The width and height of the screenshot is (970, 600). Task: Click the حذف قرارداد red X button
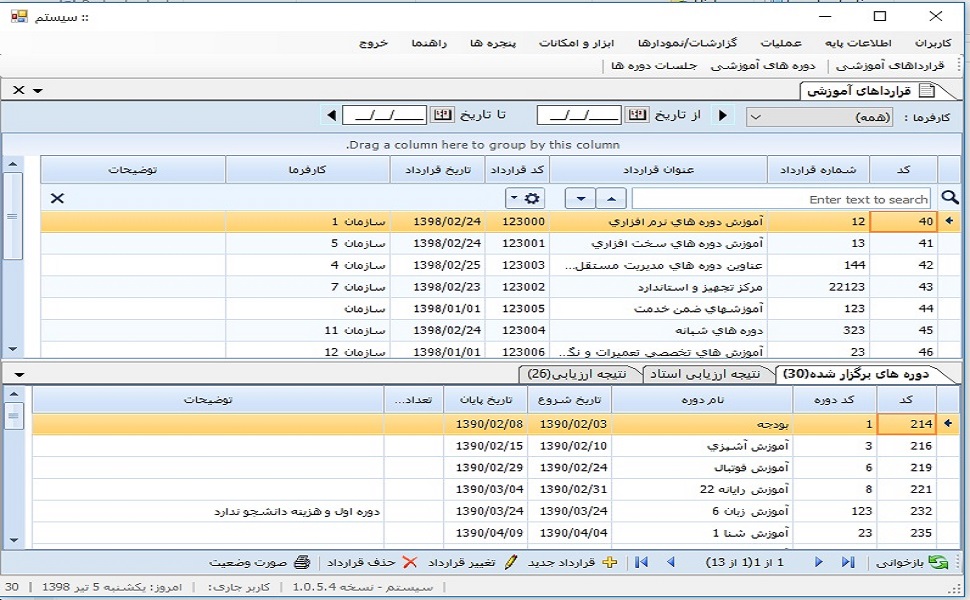(x=372, y=562)
